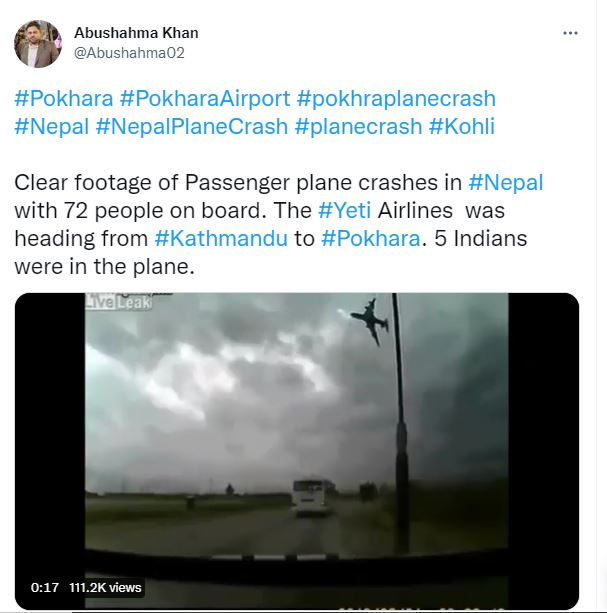Click Abushahma Khan's profile avatar
This screenshot has height=613, width=607.
click(x=38, y=43)
